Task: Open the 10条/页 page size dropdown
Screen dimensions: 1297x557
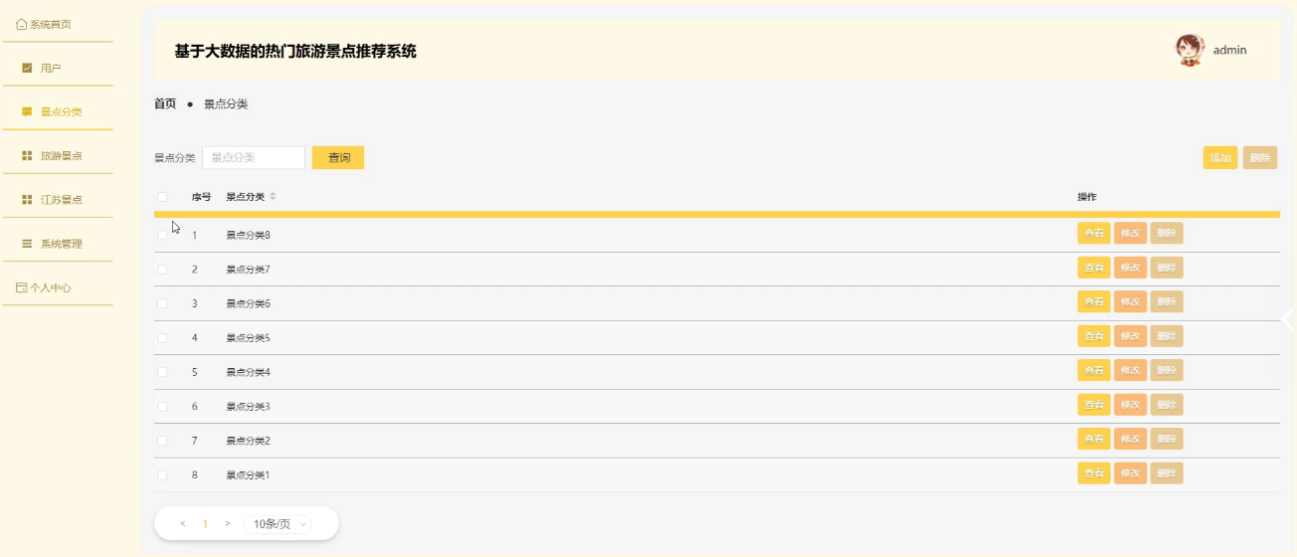Action: point(278,524)
